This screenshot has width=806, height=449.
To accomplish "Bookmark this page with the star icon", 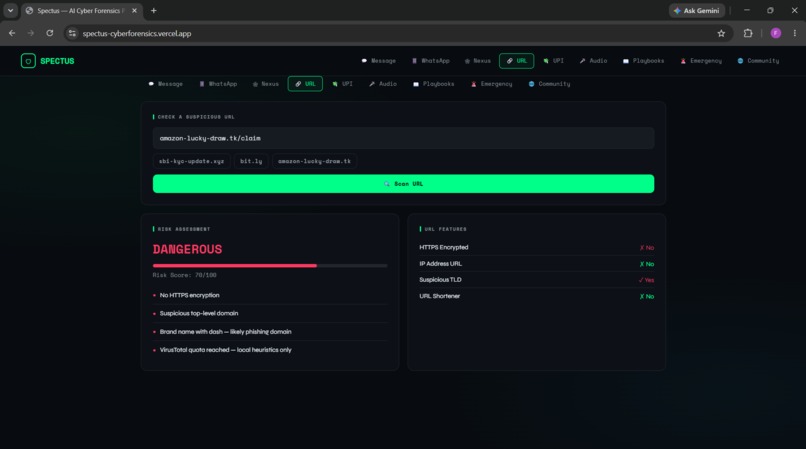I will coord(721,33).
